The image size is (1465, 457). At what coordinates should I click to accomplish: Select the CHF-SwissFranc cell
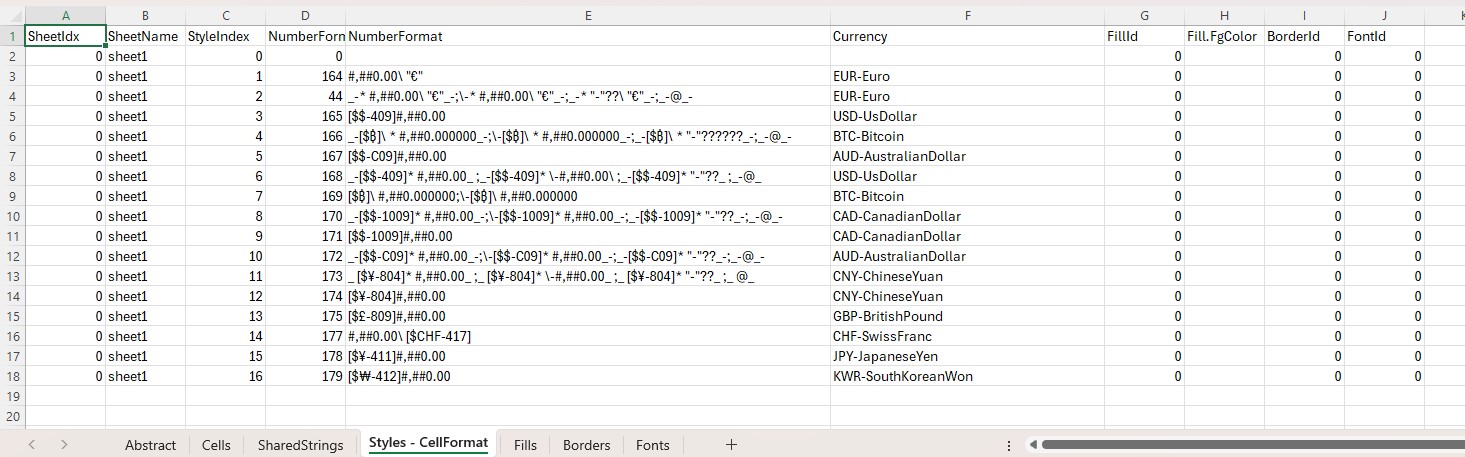[967, 336]
